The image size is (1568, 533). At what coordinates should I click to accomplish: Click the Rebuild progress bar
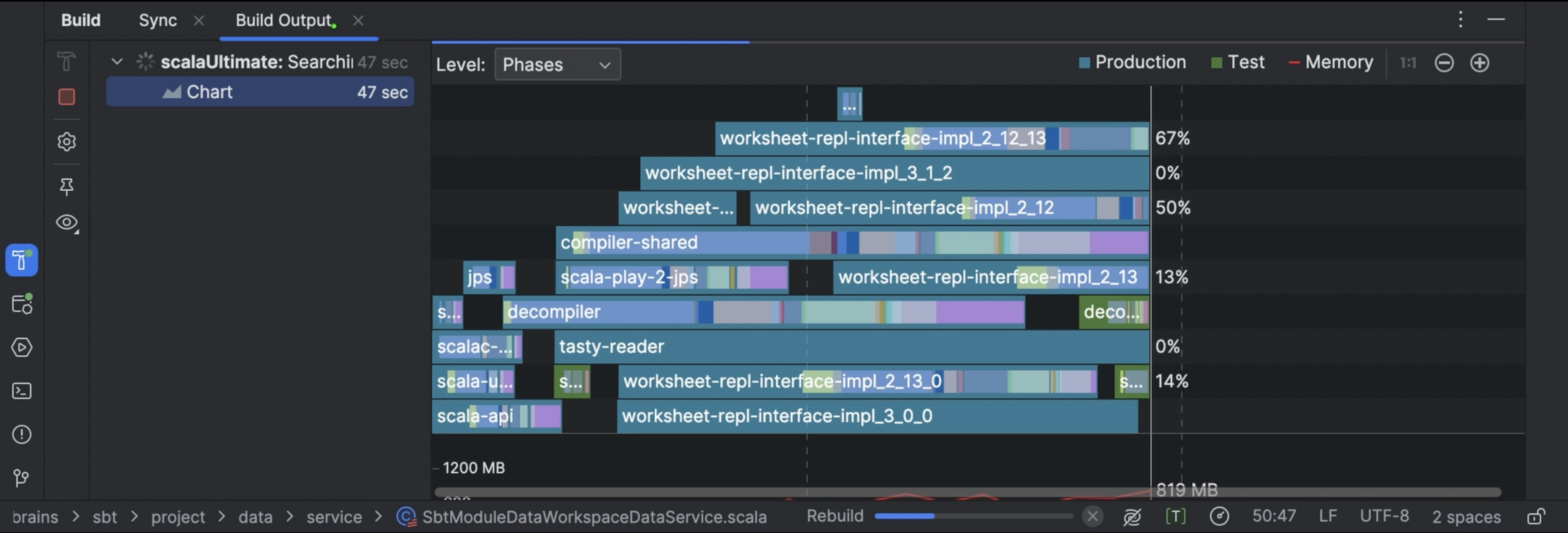point(973,516)
